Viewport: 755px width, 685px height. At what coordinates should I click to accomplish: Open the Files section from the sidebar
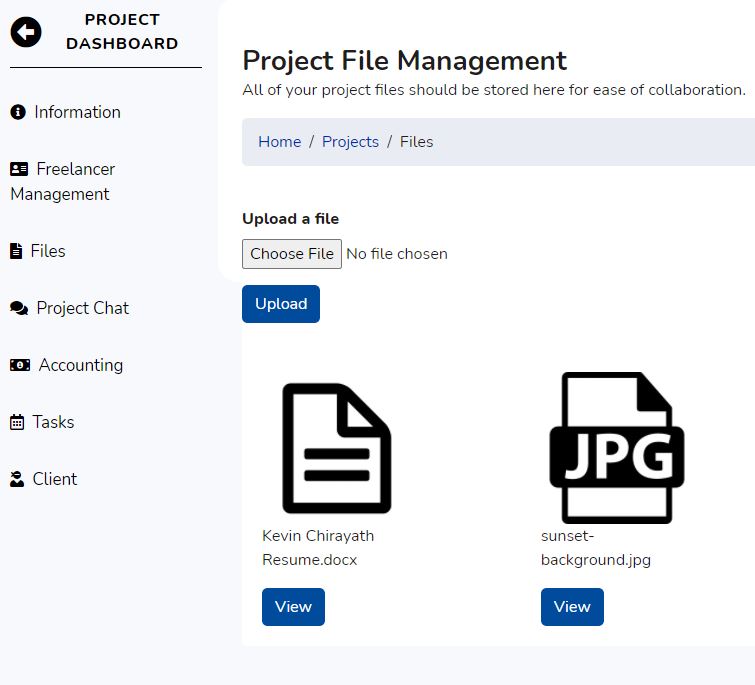coord(47,251)
